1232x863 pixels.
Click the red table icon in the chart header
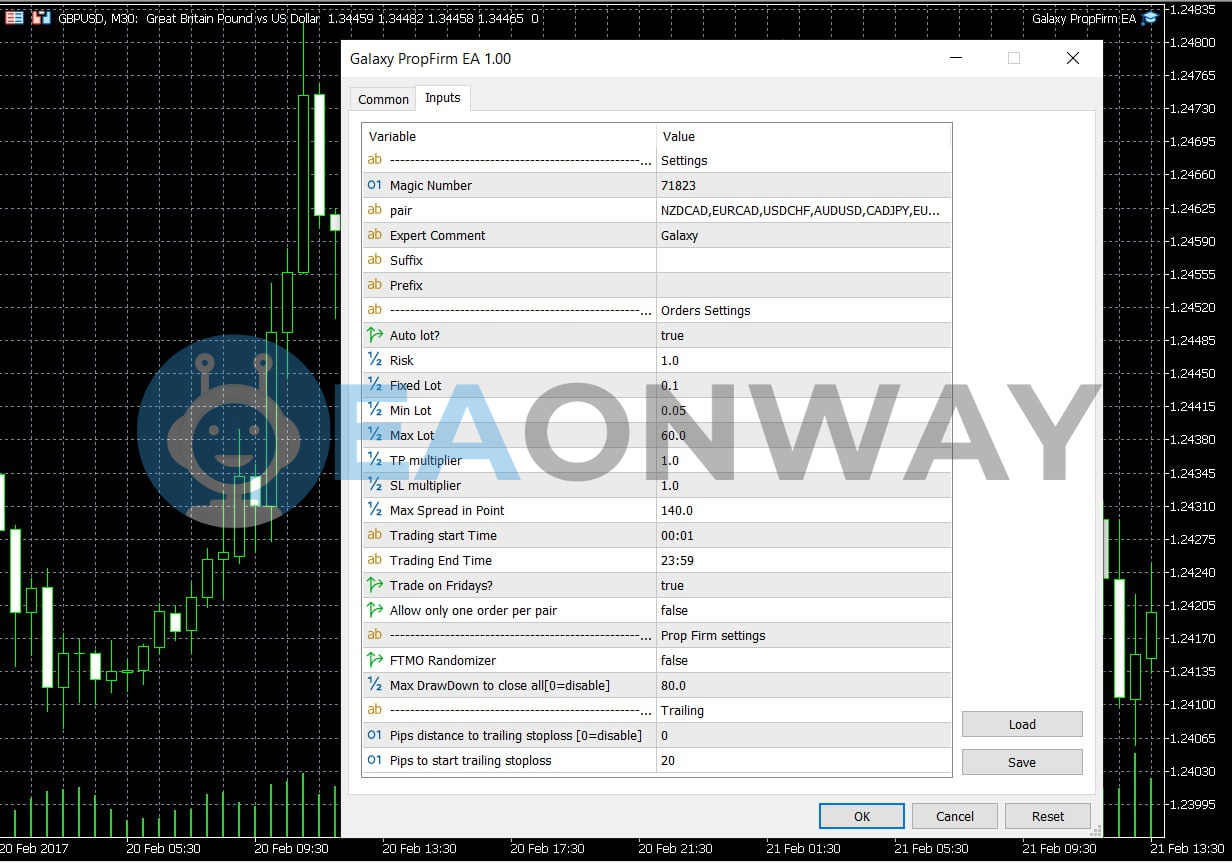tap(15, 18)
